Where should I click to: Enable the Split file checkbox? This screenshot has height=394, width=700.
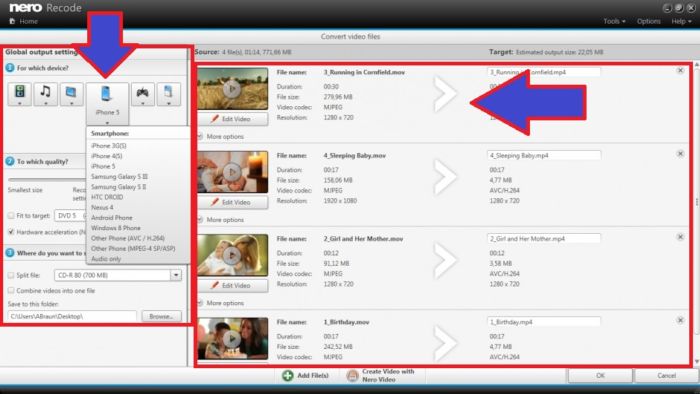tap(11, 275)
